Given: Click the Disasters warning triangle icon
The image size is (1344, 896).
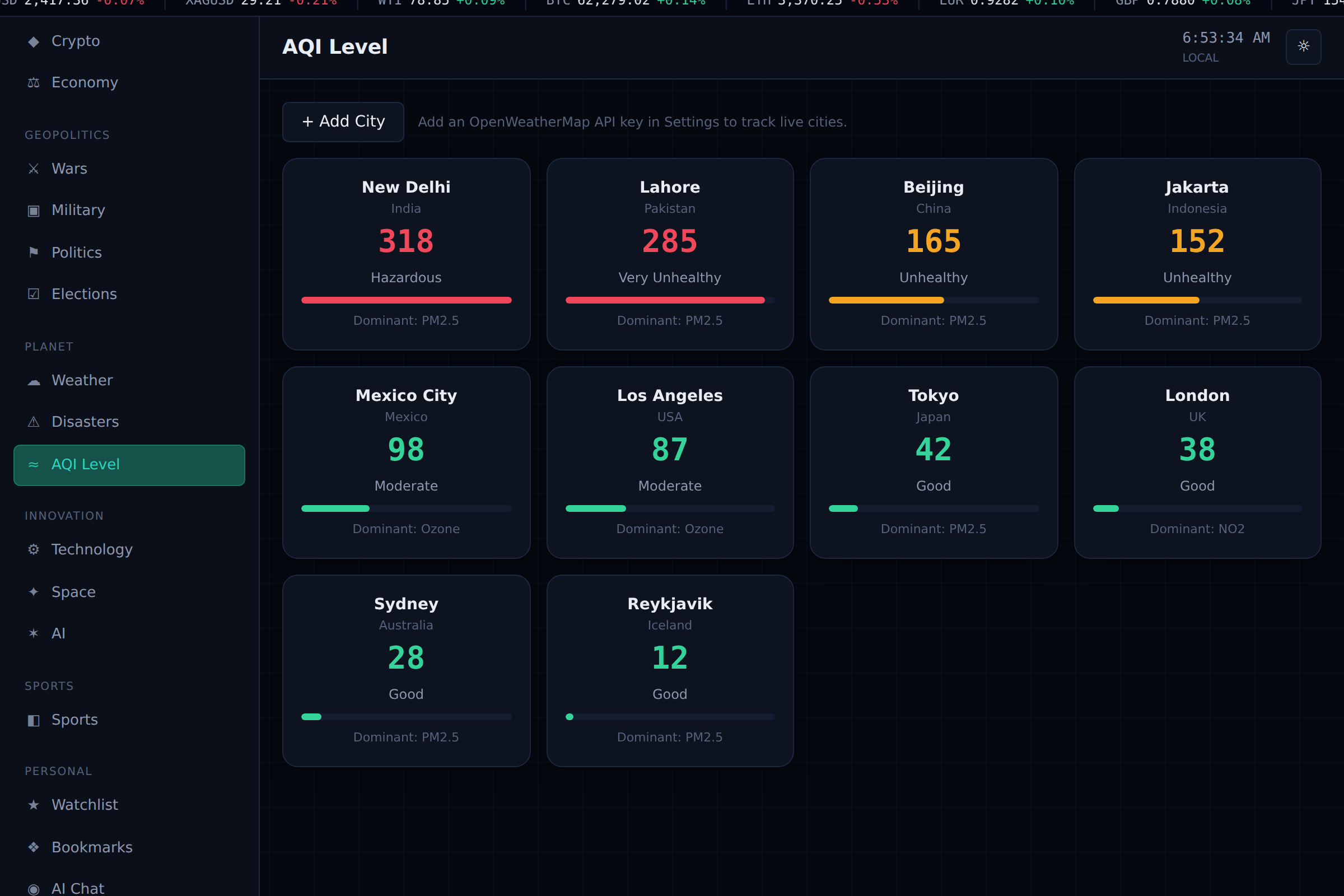Looking at the screenshot, I should pos(34,422).
